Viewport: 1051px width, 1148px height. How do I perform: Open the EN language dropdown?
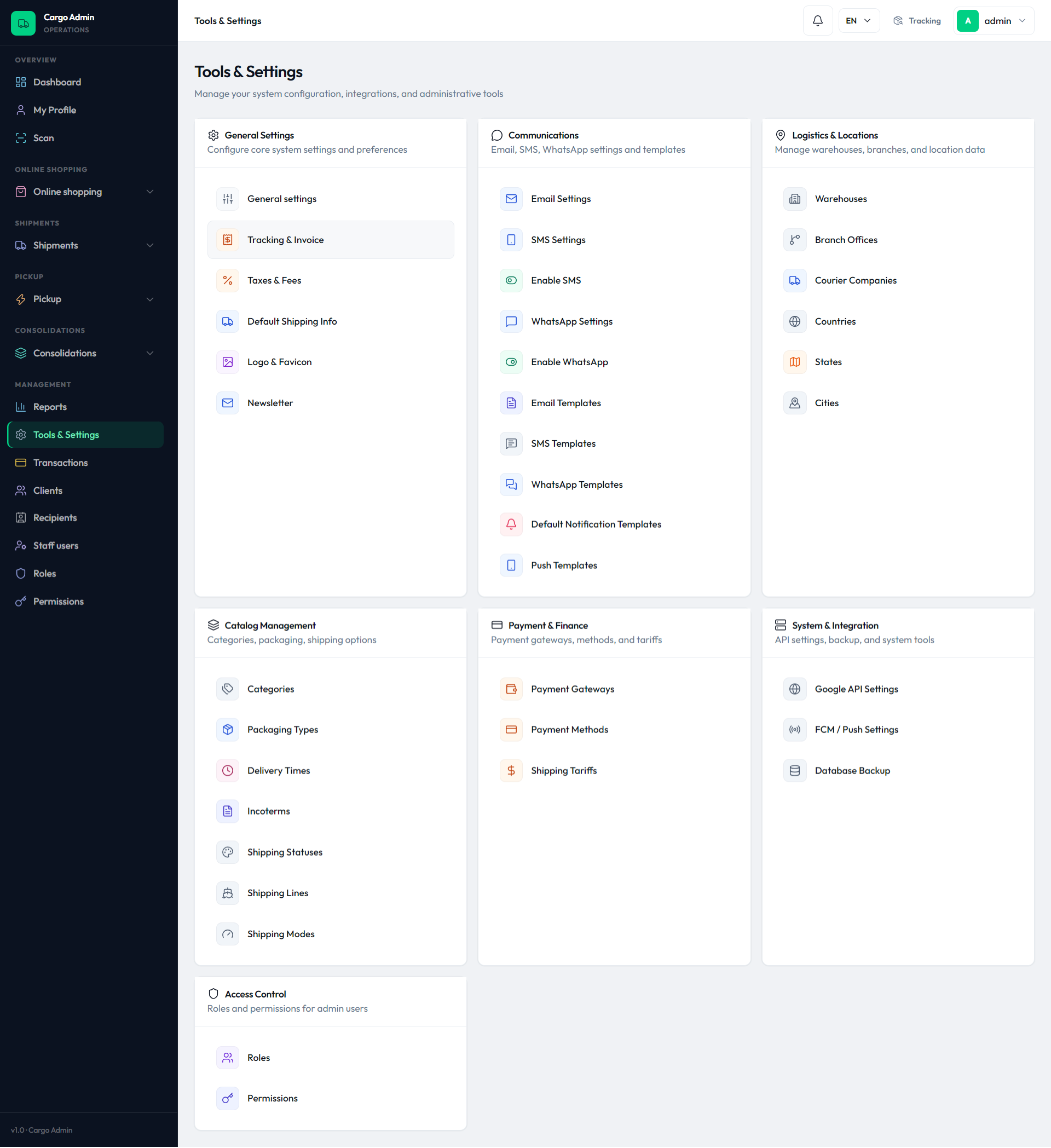click(x=858, y=21)
